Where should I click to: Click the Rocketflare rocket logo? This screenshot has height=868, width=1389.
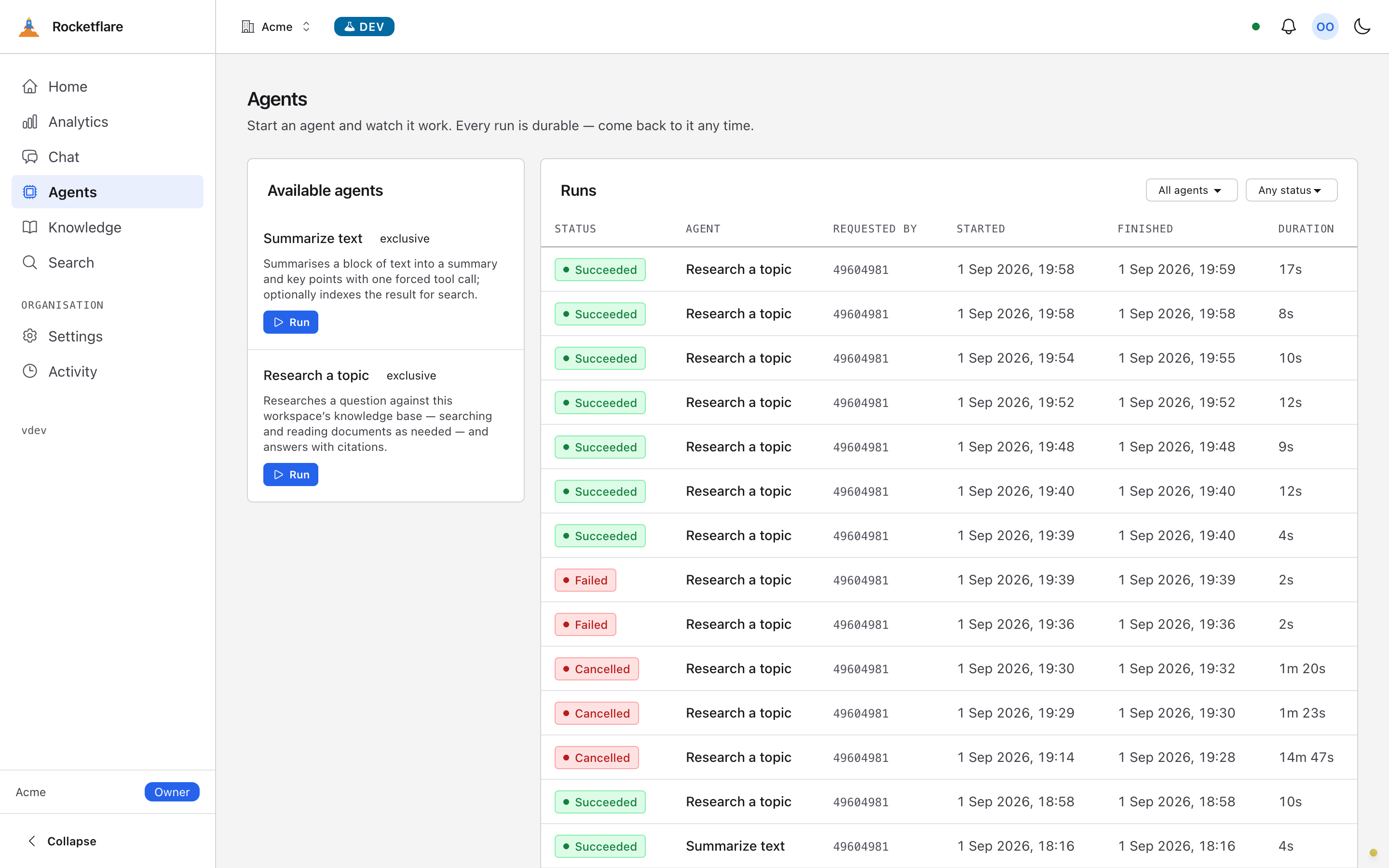coord(29,27)
